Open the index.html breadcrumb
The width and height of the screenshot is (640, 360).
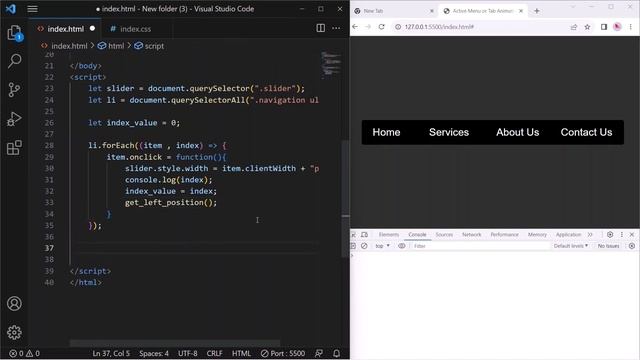click(64, 46)
